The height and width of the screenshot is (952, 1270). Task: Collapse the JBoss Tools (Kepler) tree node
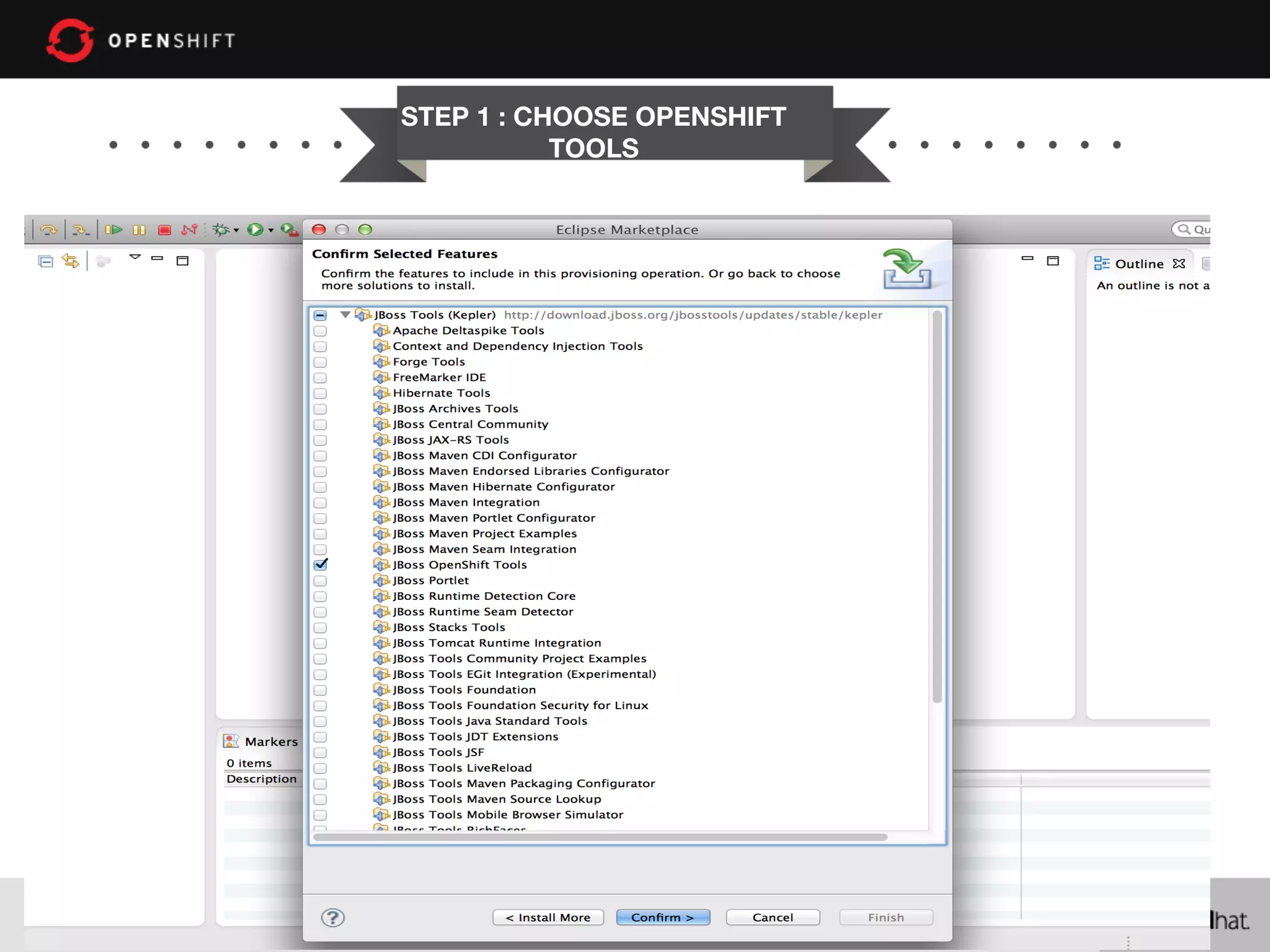pos(345,315)
